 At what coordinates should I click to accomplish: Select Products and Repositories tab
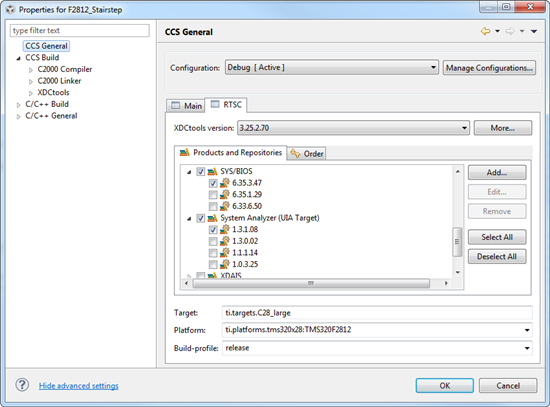click(230, 153)
